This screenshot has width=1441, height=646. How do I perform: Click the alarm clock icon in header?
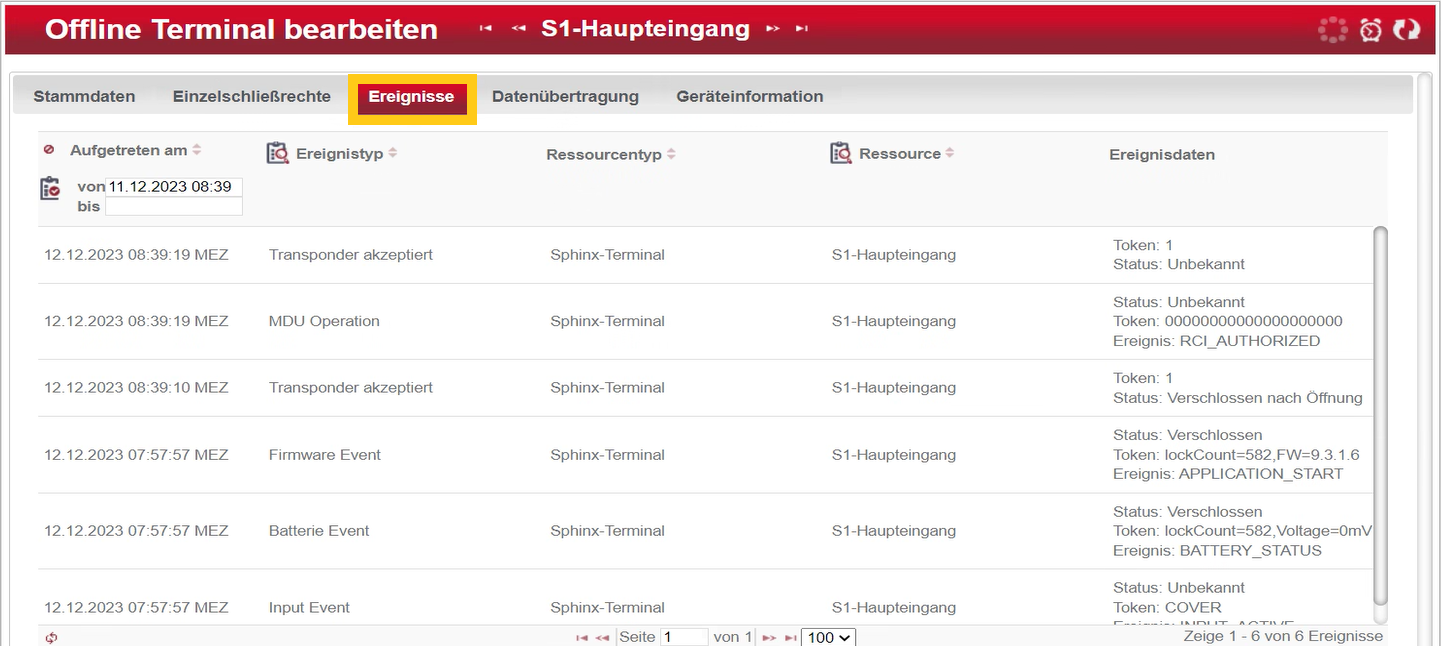(1371, 30)
